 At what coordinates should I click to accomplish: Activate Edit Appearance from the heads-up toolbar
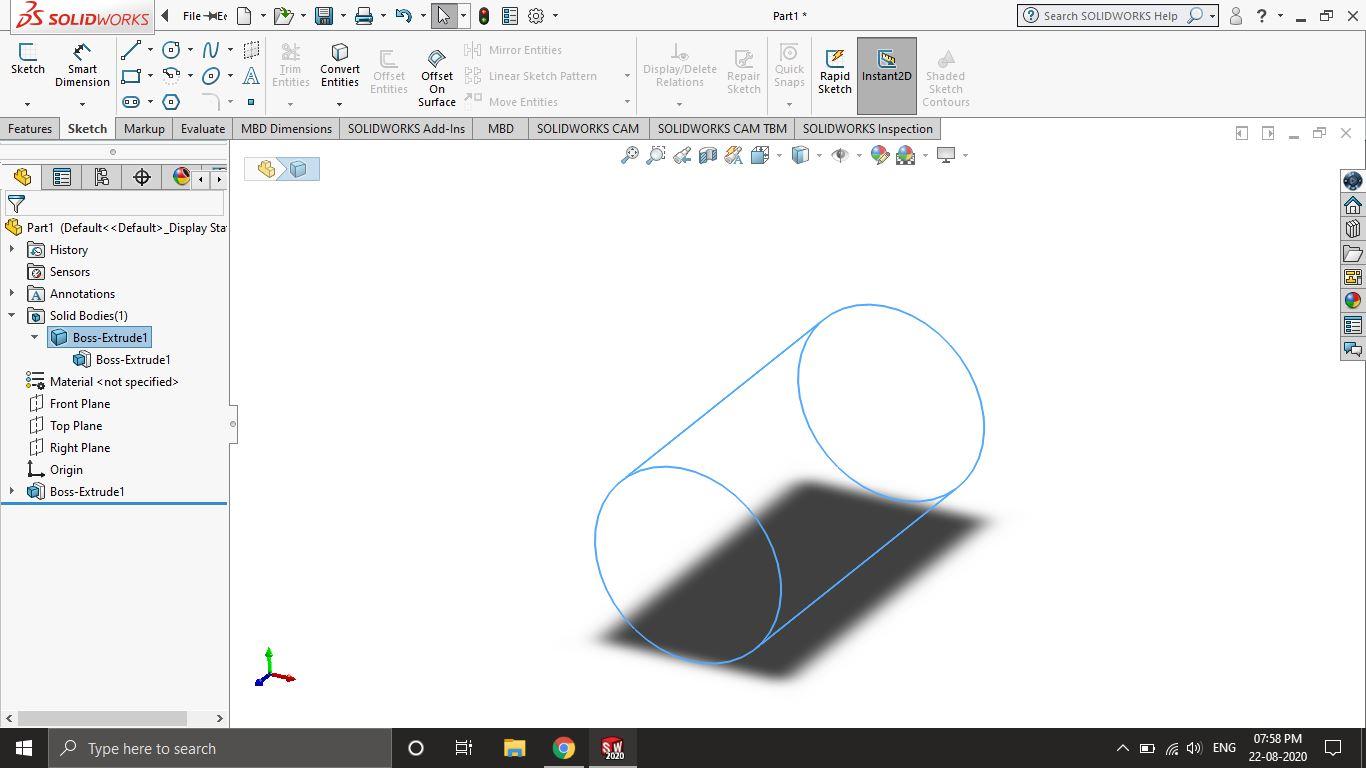click(x=879, y=155)
